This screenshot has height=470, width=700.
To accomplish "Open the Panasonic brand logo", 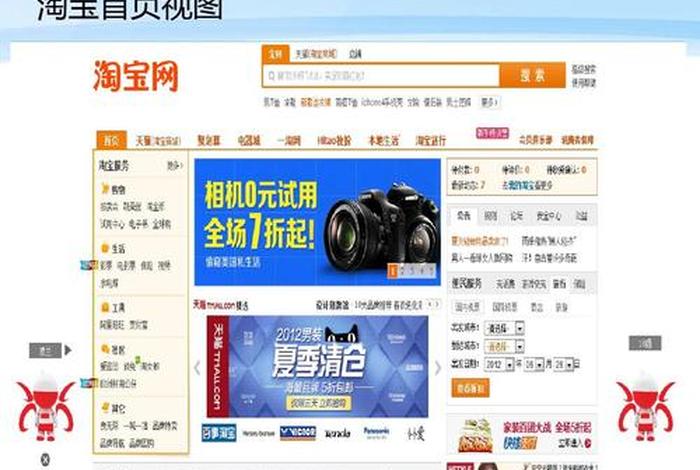I will (x=376, y=432).
